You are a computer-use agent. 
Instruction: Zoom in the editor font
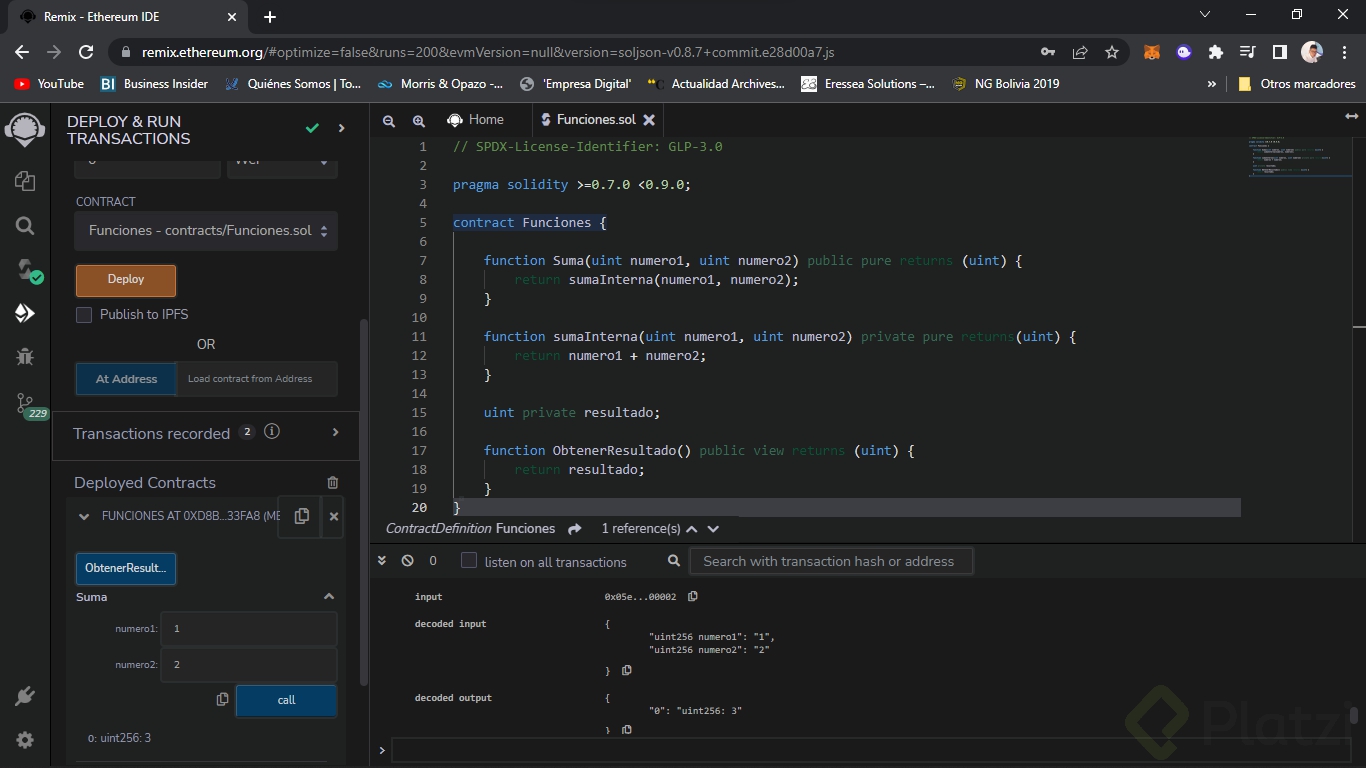419,120
